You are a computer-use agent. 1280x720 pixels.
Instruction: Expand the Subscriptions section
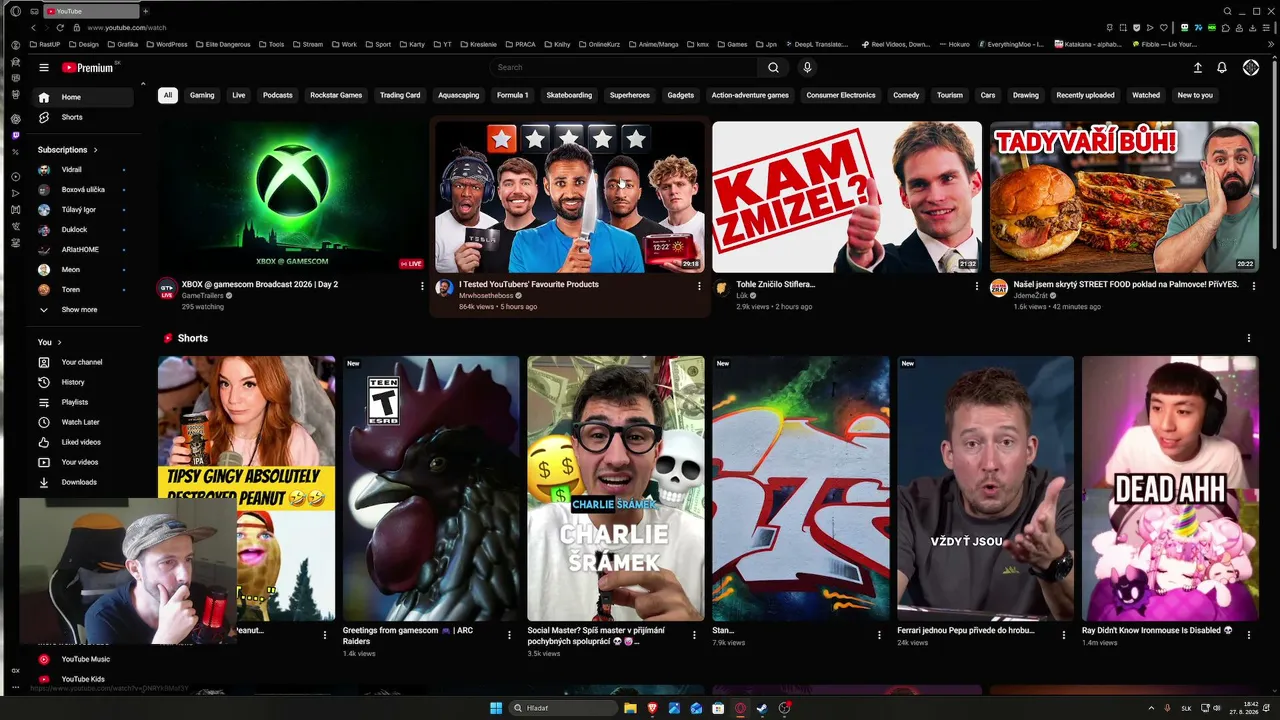68,150
